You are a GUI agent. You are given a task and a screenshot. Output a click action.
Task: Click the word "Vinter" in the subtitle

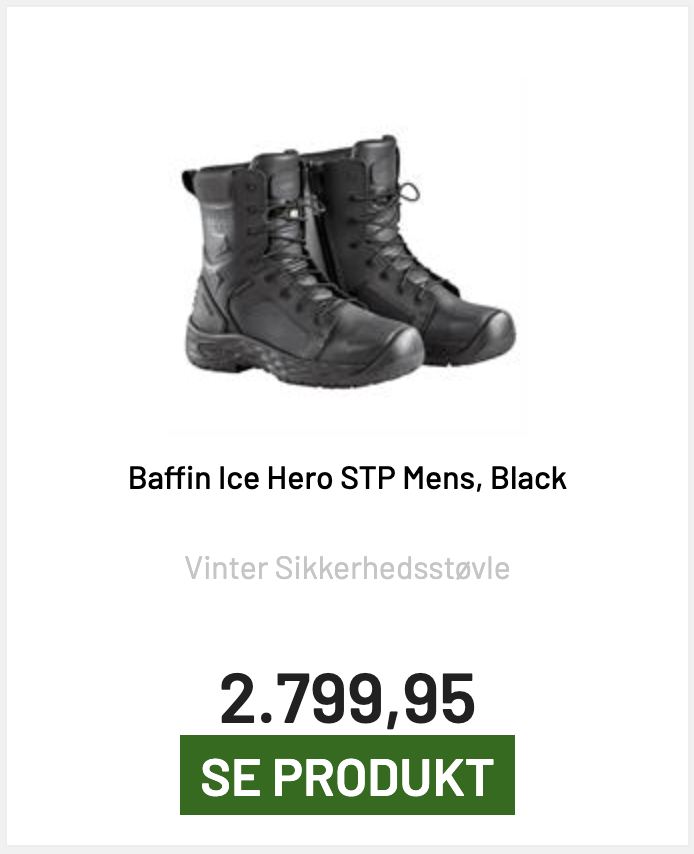tap(225, 569)
